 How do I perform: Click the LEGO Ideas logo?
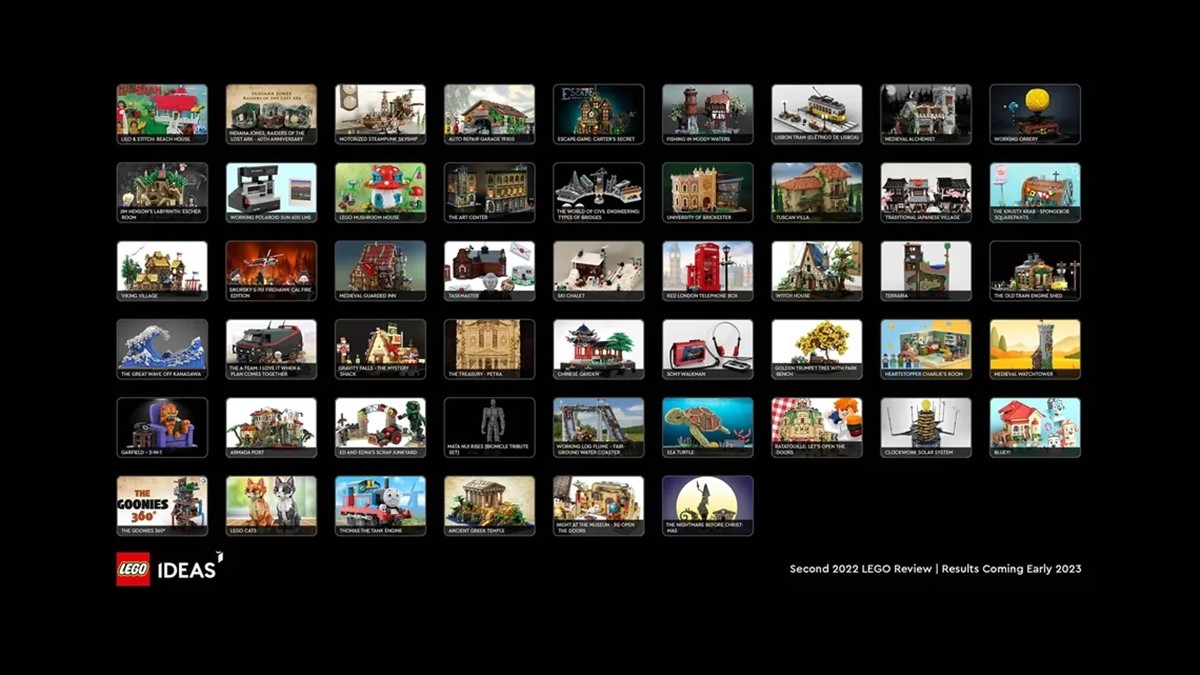(x=170, y=568)
